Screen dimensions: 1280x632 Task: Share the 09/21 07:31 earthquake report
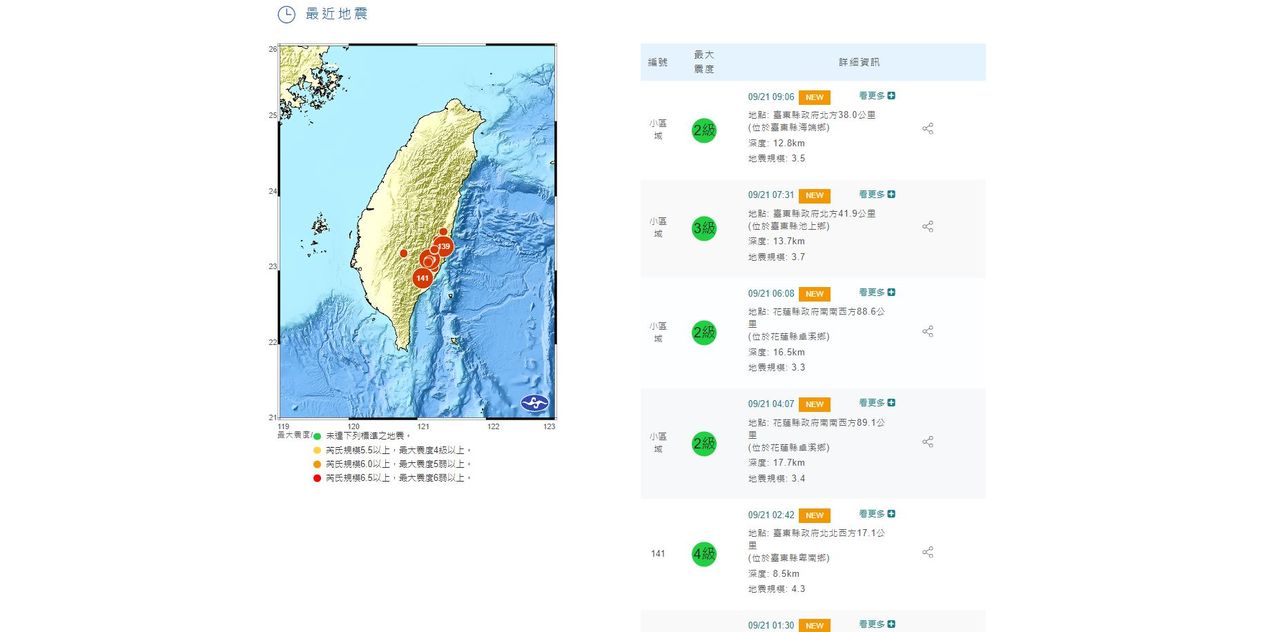(x=927, y=227)
